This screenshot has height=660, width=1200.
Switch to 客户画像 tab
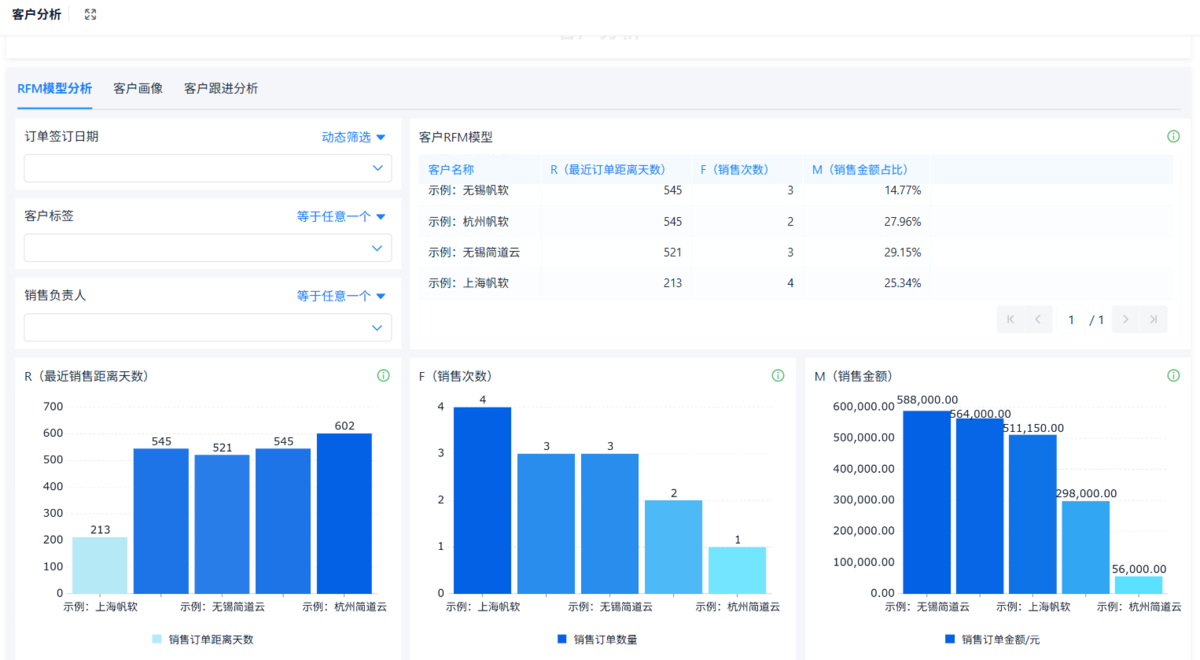point(138,88)
